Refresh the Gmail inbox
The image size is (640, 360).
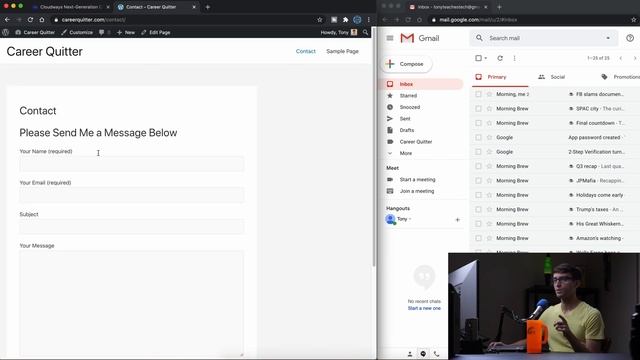[500, 58]
